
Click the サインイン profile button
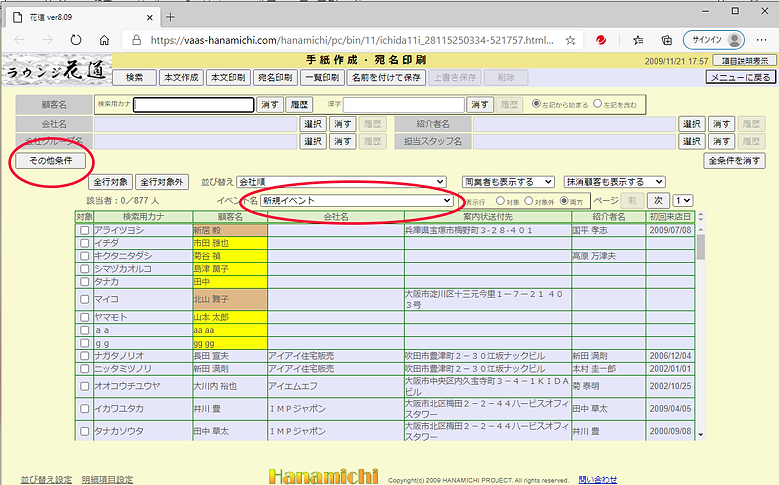coord(713,40)
